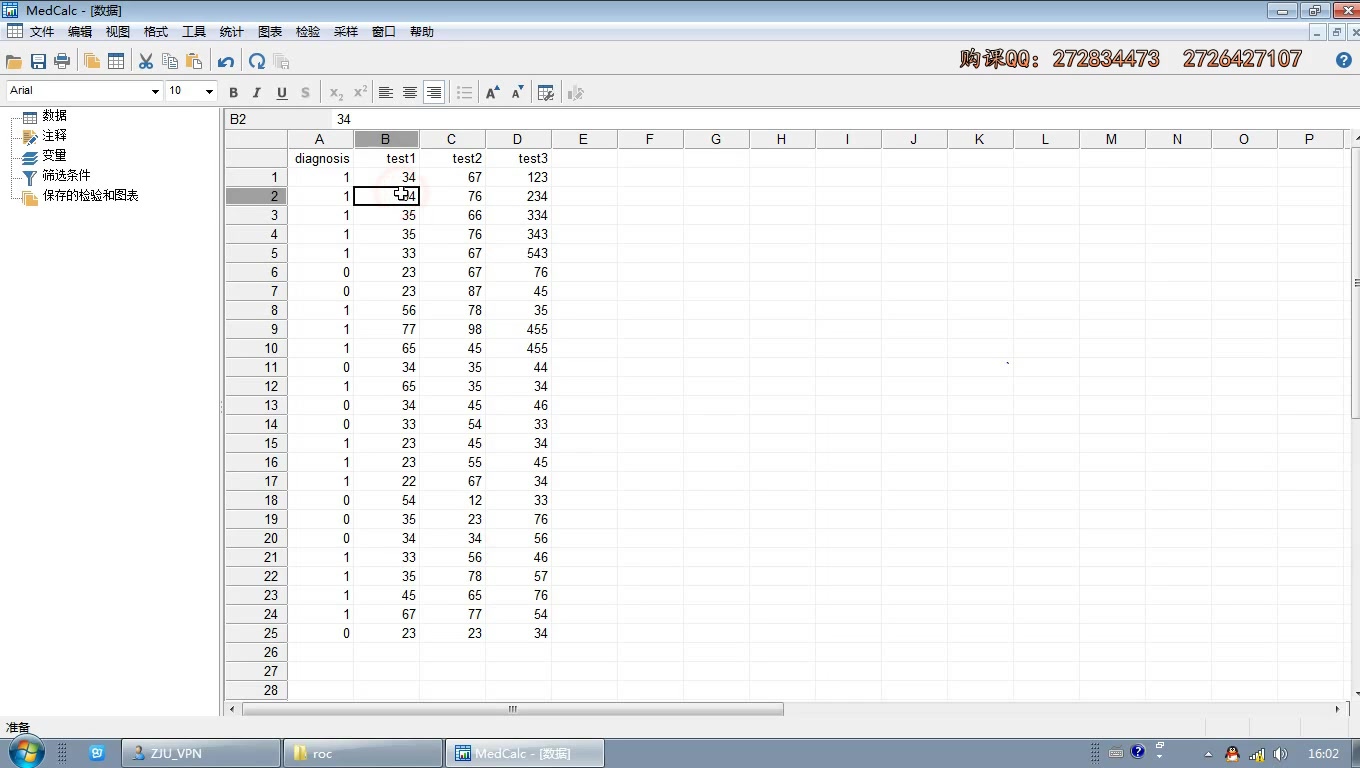Click the cell reference box showing B2
This screenshot has height=768, width=1360.
276,119
